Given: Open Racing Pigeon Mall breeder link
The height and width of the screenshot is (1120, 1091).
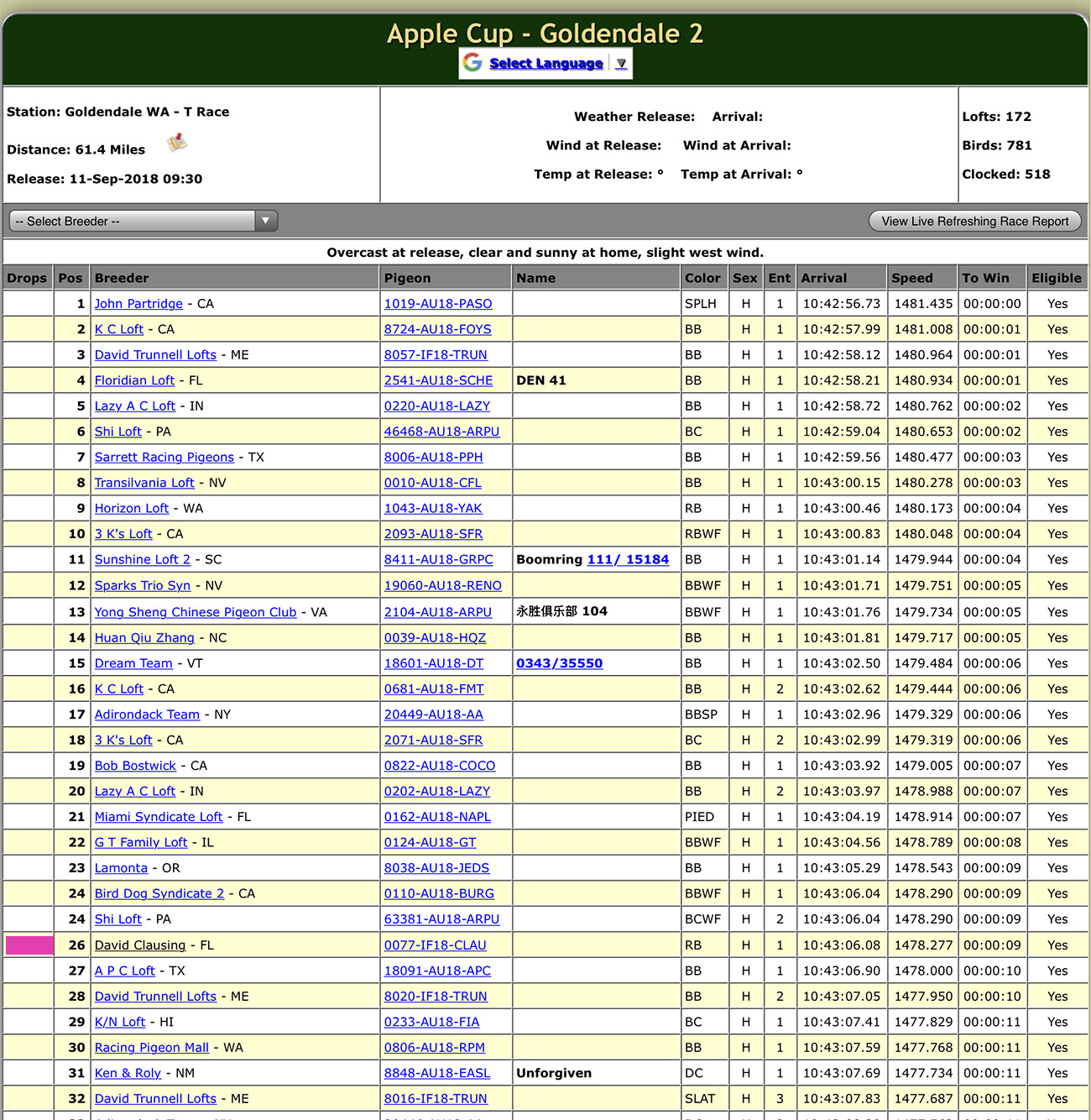Looking at the screenshot, I should [x=151, y=1048].
